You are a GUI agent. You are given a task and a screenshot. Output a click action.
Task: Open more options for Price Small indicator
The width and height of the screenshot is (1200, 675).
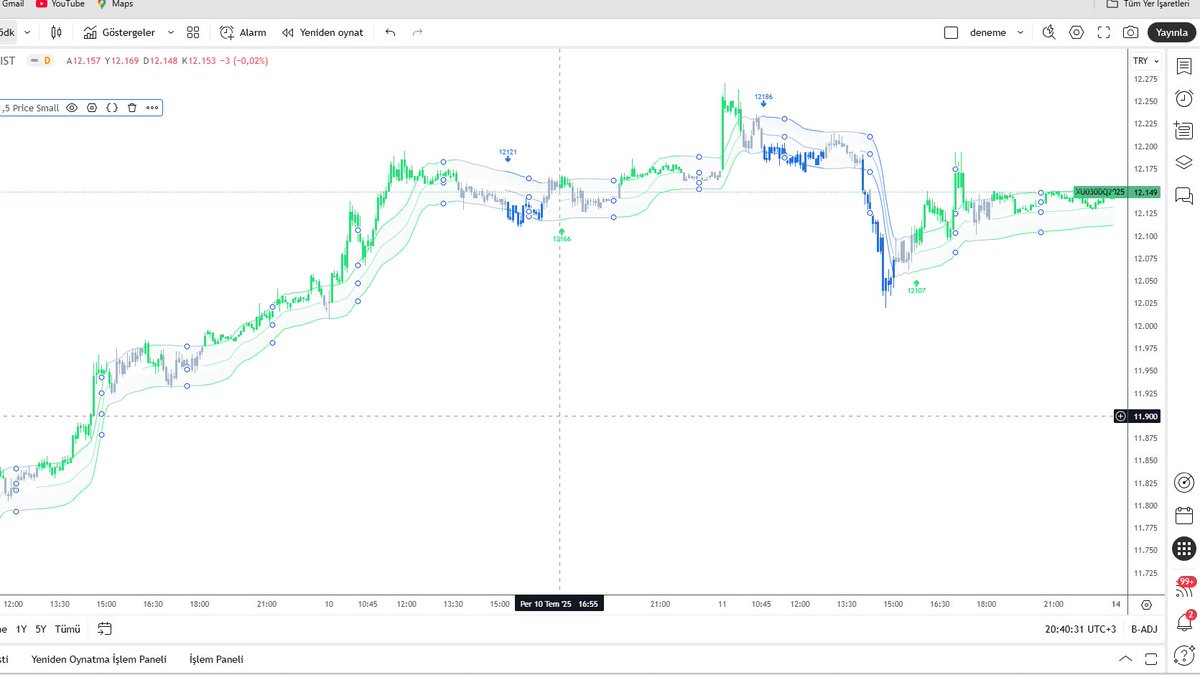click(152, 108)
